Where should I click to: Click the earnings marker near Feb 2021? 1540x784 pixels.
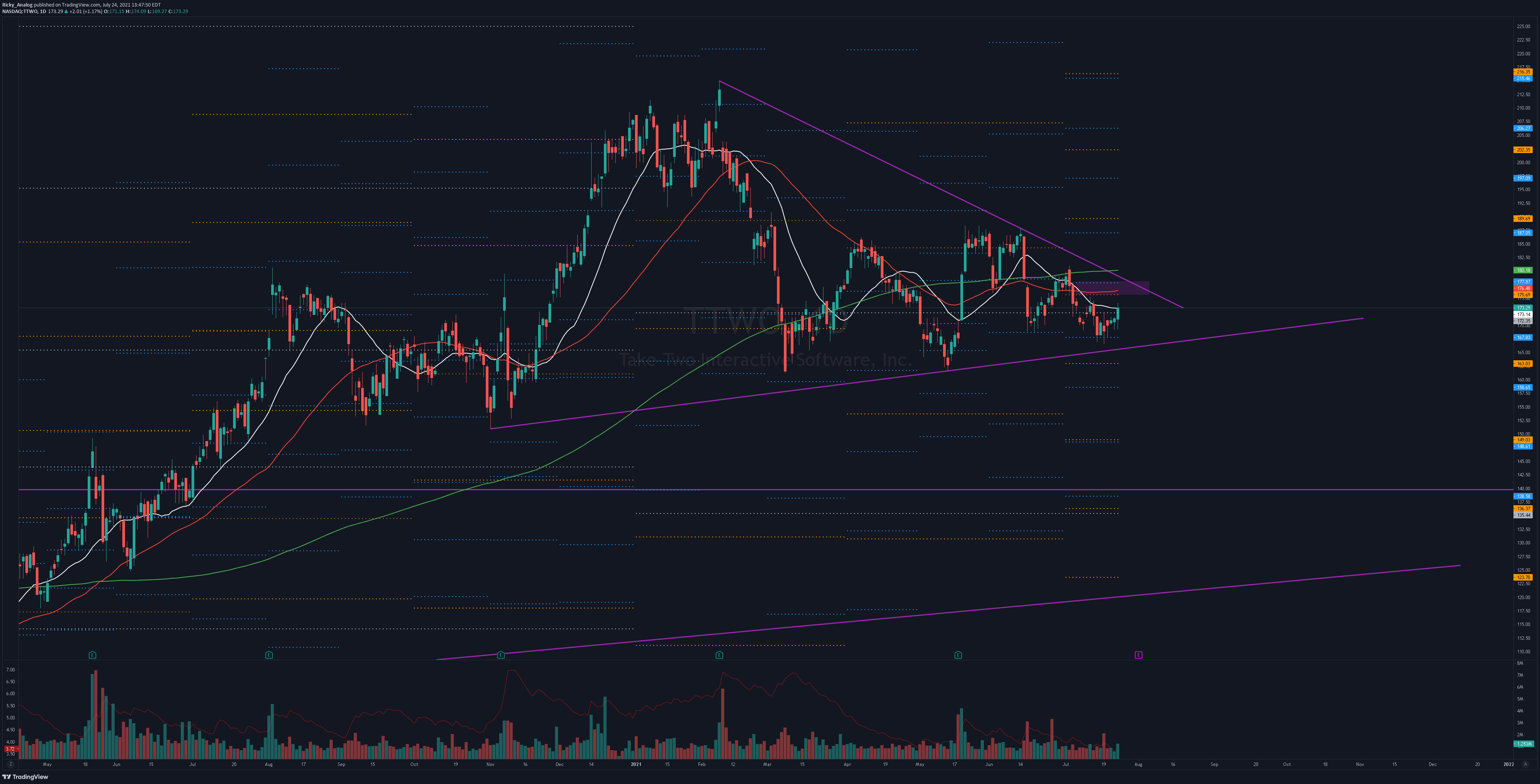coord(719,655)
